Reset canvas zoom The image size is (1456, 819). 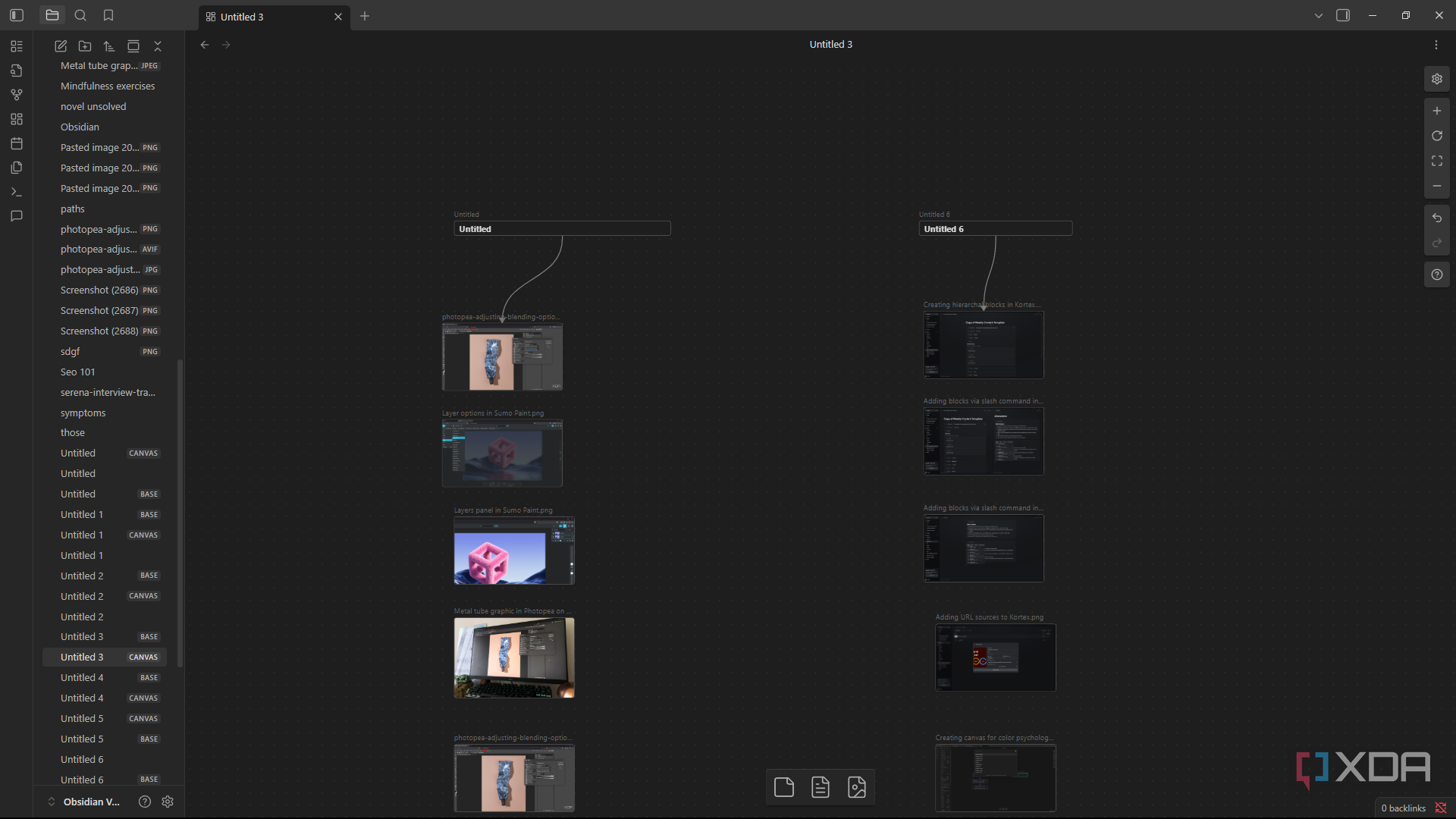point(1437,136)
